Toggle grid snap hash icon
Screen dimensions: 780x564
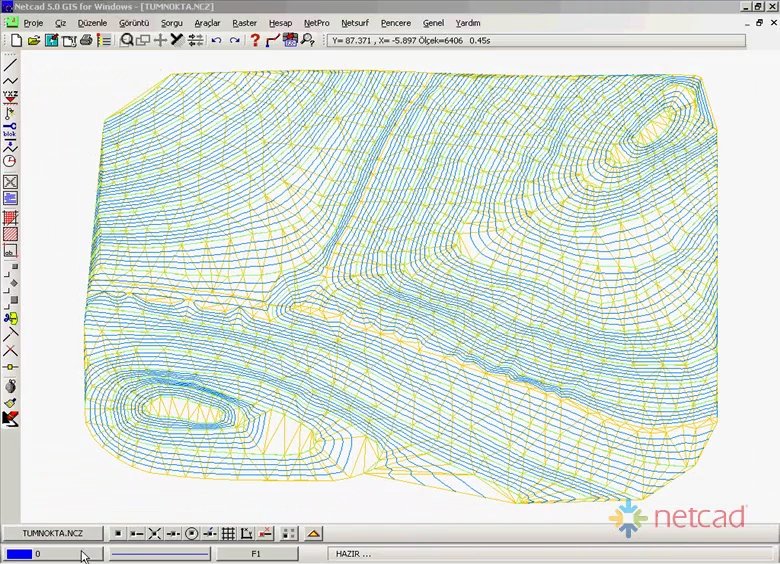pos(228,534)
